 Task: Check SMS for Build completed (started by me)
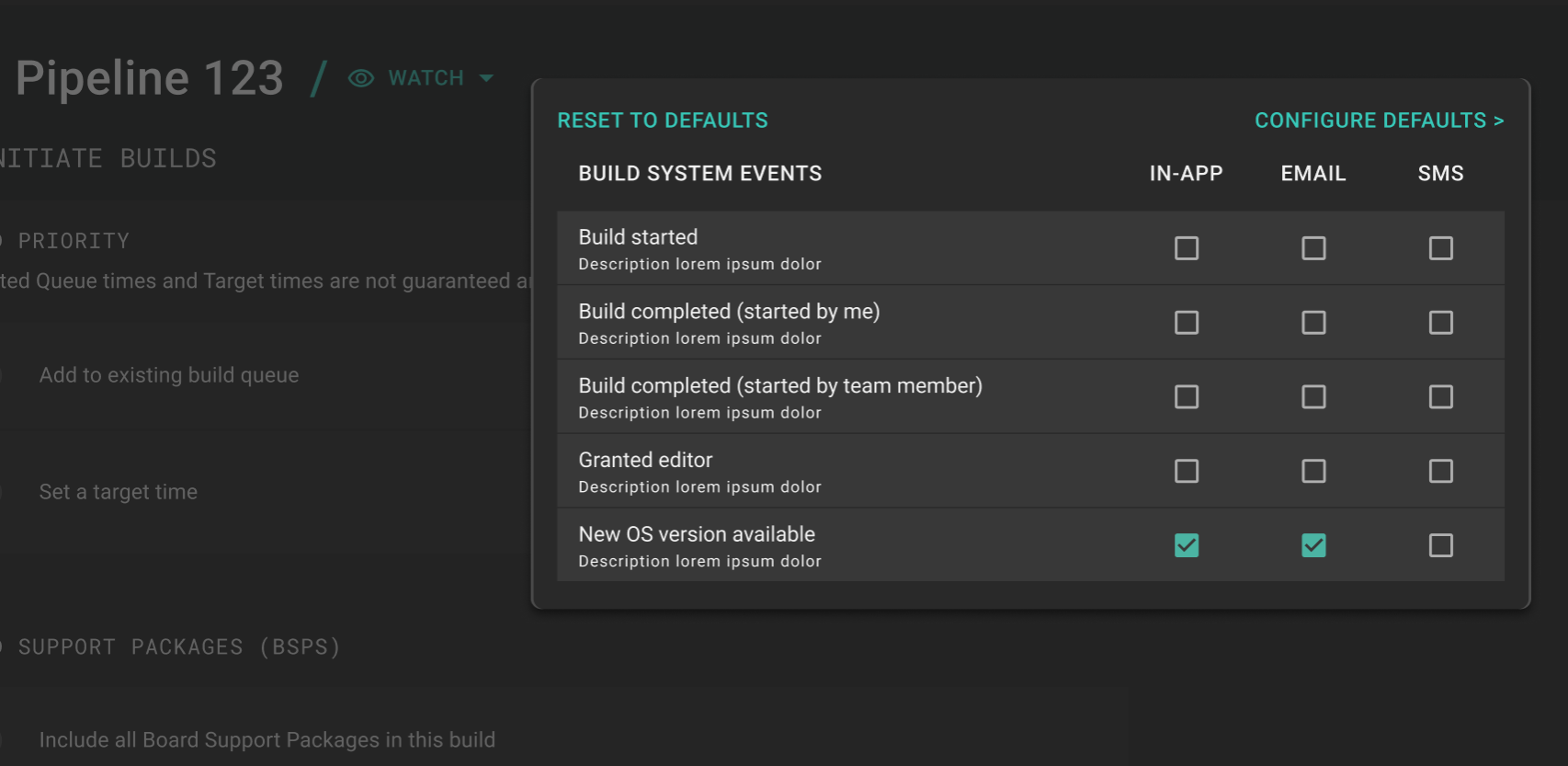tap(1440, 323)
